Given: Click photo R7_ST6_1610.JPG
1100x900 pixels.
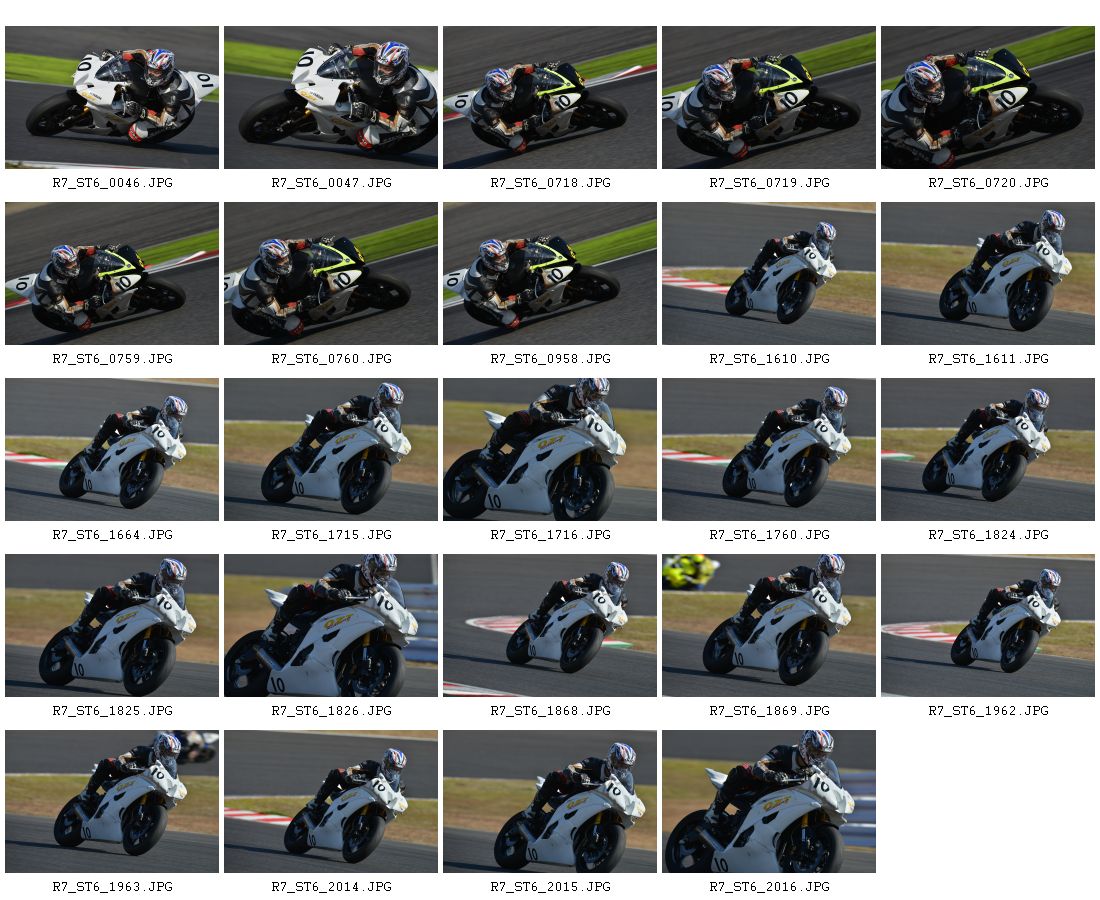Looking at the screenshot, I should 768,274.
